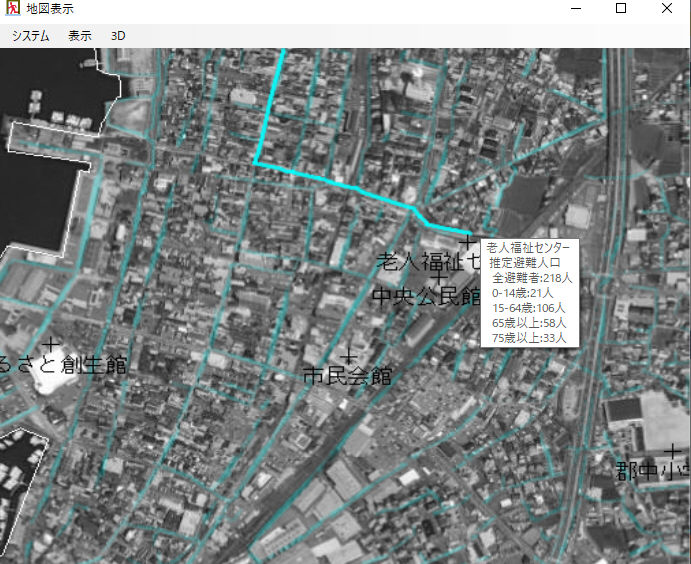Open the 表示 menu
The width and height of the screenshot is (691, 564).
click(x=80, y=35)
